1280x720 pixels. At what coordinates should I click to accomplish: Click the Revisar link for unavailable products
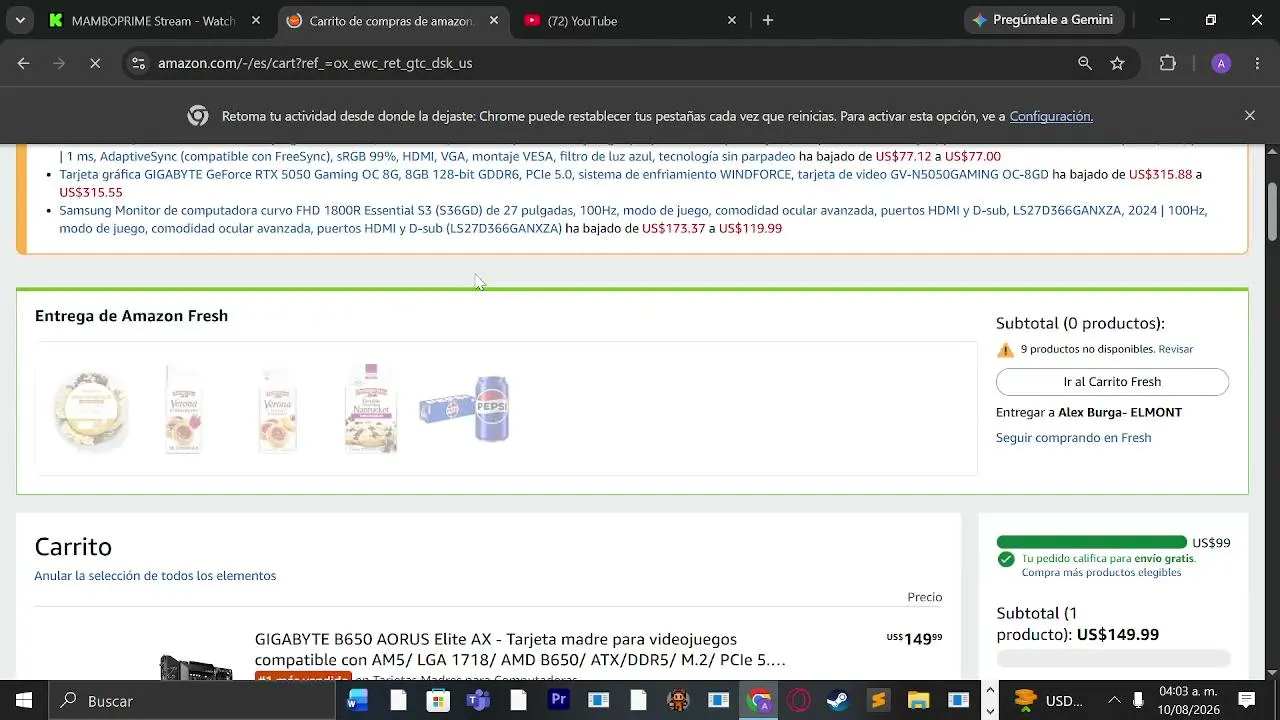coord(1175,349)
